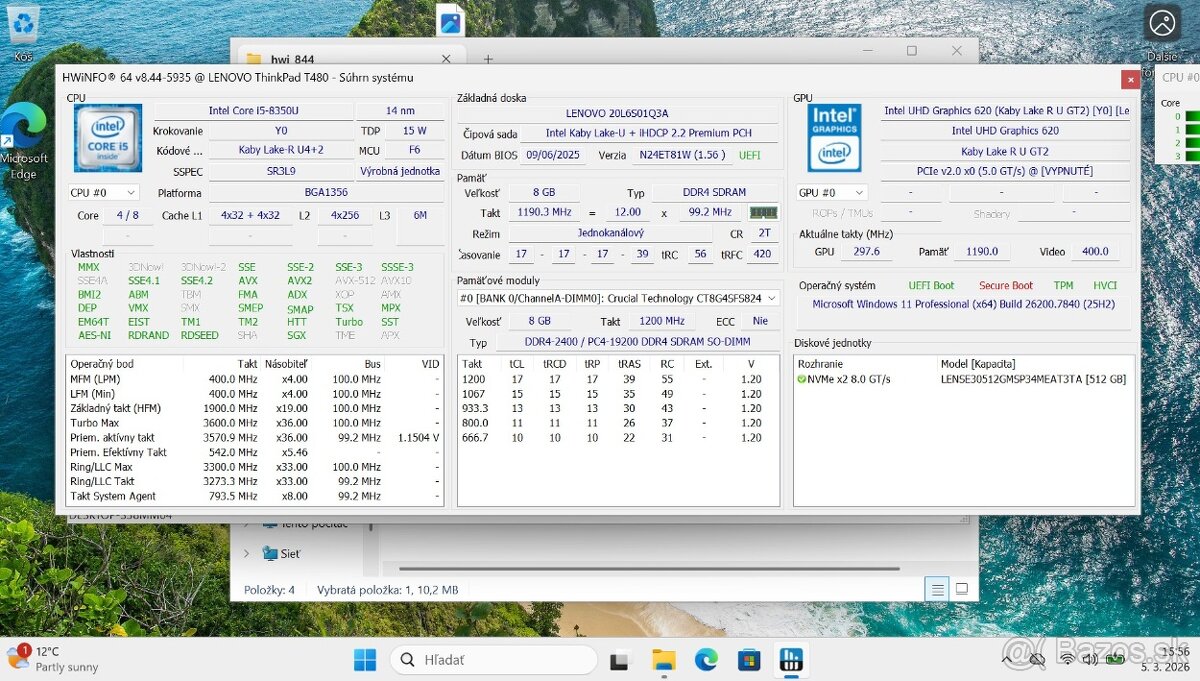
Task: Click the Hľadať search box on taskbar
Action: pyautogui.click(x=495, y=660)
